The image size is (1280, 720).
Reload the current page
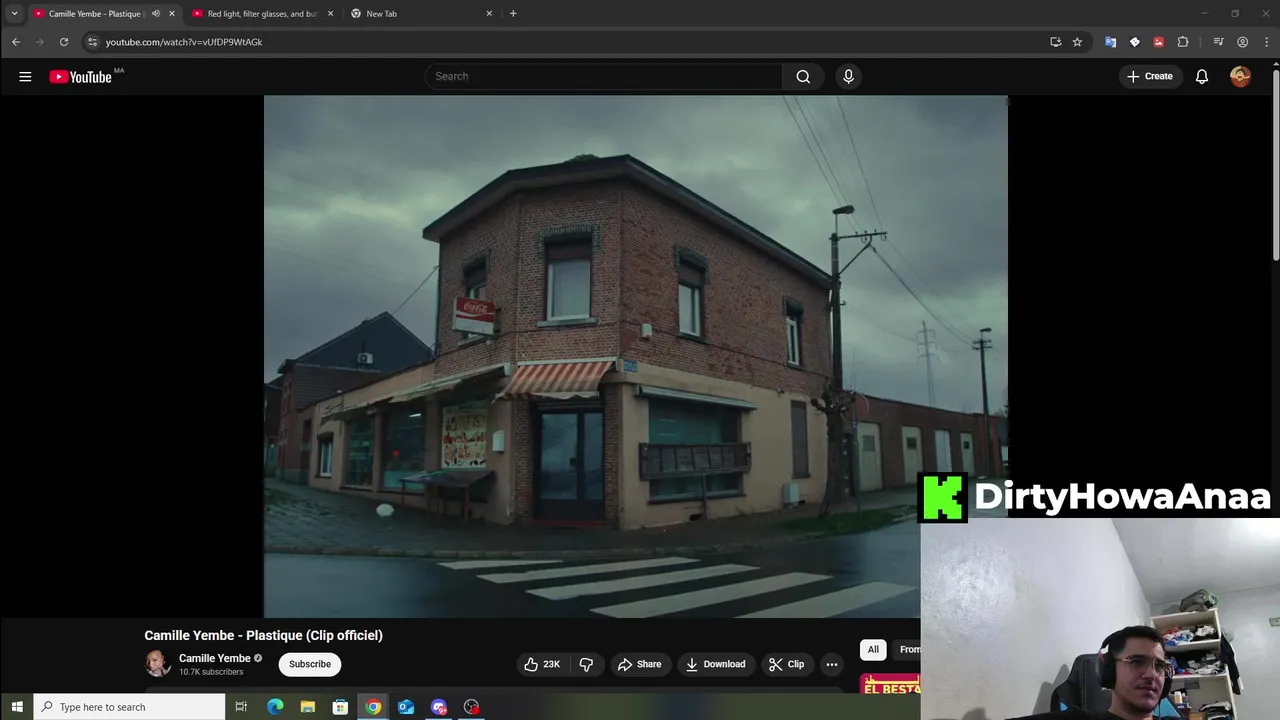64,42
